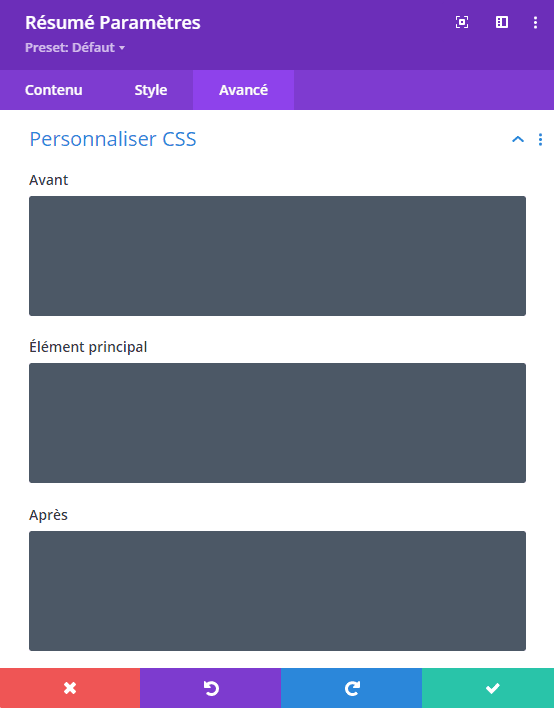Focus the Après CSS code field
554x708 pixels.
277,591
